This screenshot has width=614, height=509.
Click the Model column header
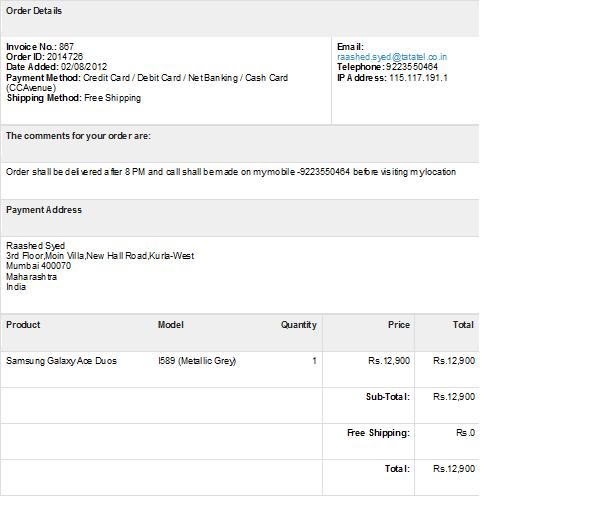tap(171, 325)
